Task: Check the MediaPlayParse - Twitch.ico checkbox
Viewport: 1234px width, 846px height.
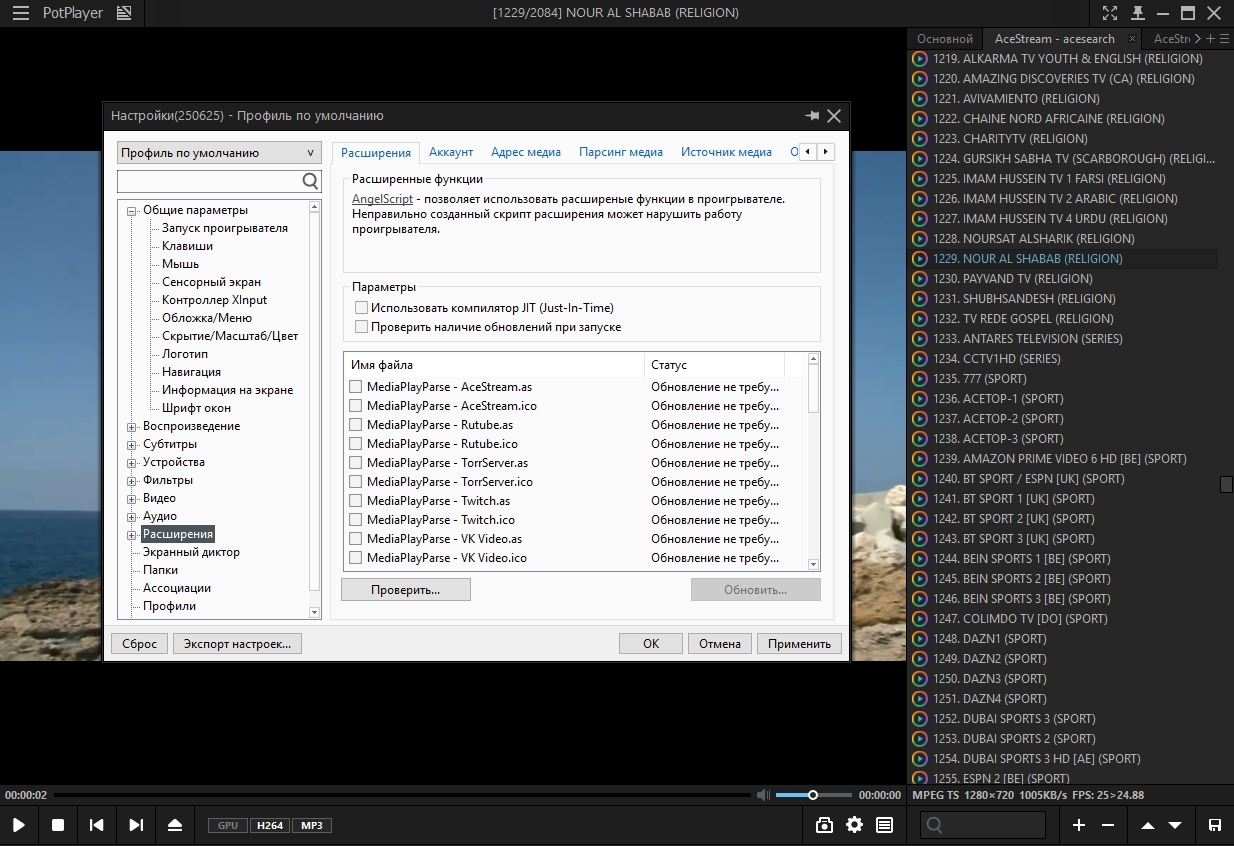Action: tap(355, 520)
